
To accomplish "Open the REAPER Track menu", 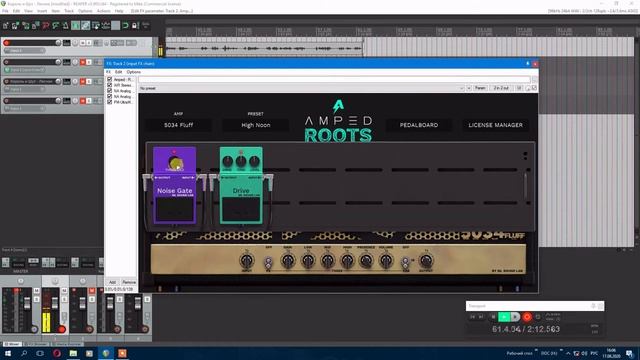I will 69,11.
